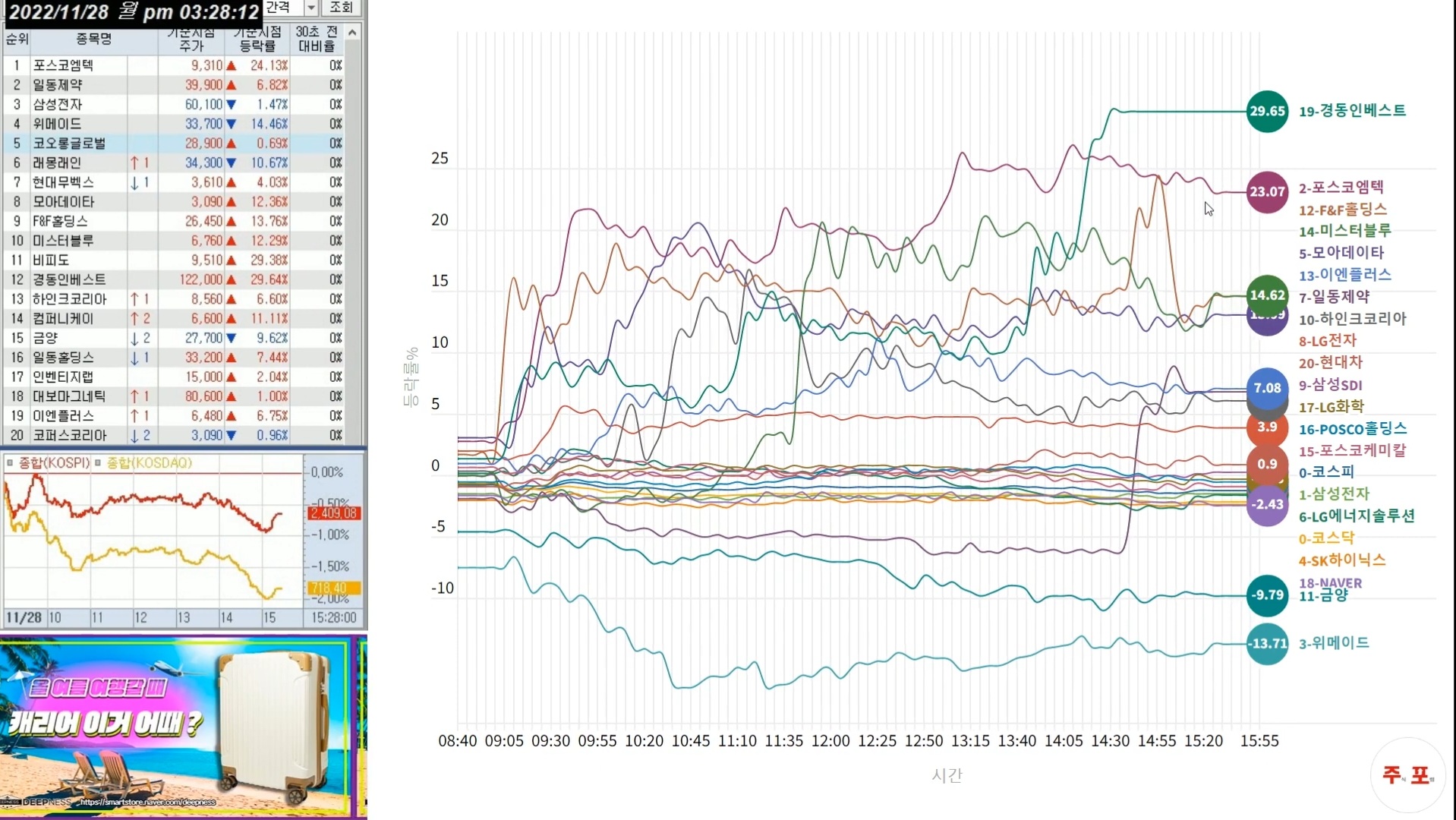Open the suitcase advertisement banner
The height and width of the screenshot is (820, 1456).
pos(183,727)
